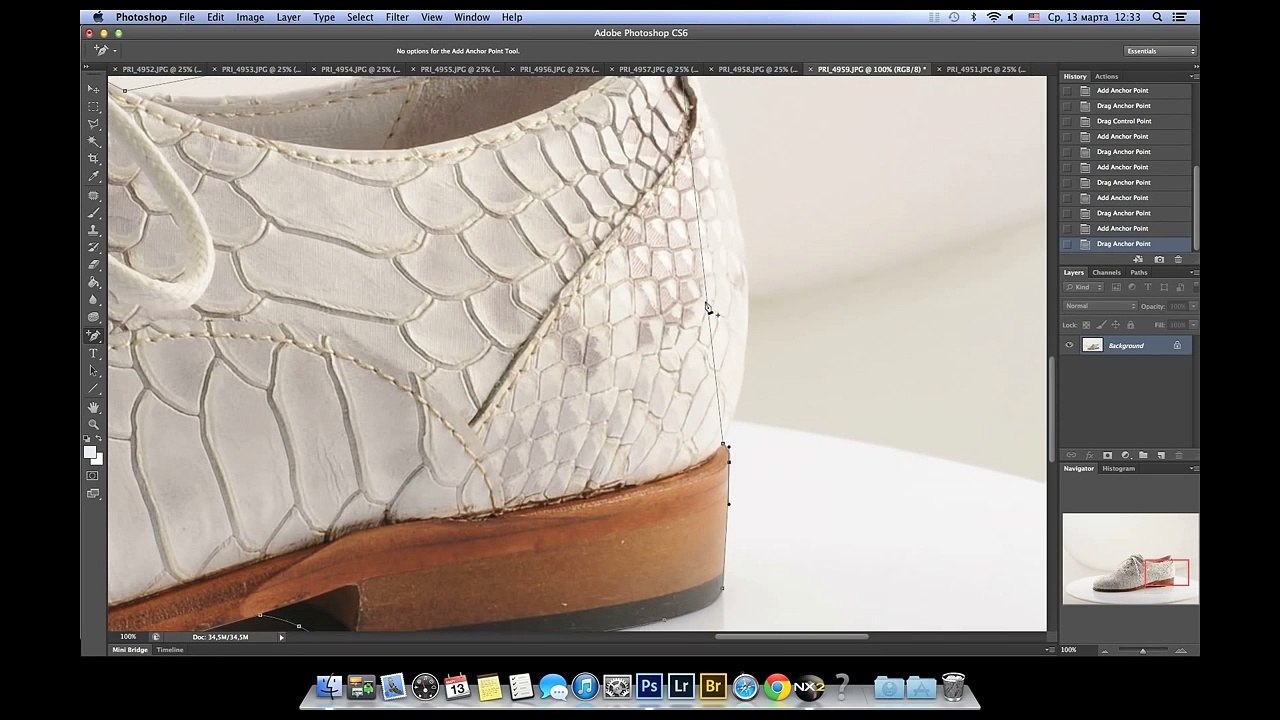Change the screen mode
This screenshot has width=1280, height=720.
94,493
